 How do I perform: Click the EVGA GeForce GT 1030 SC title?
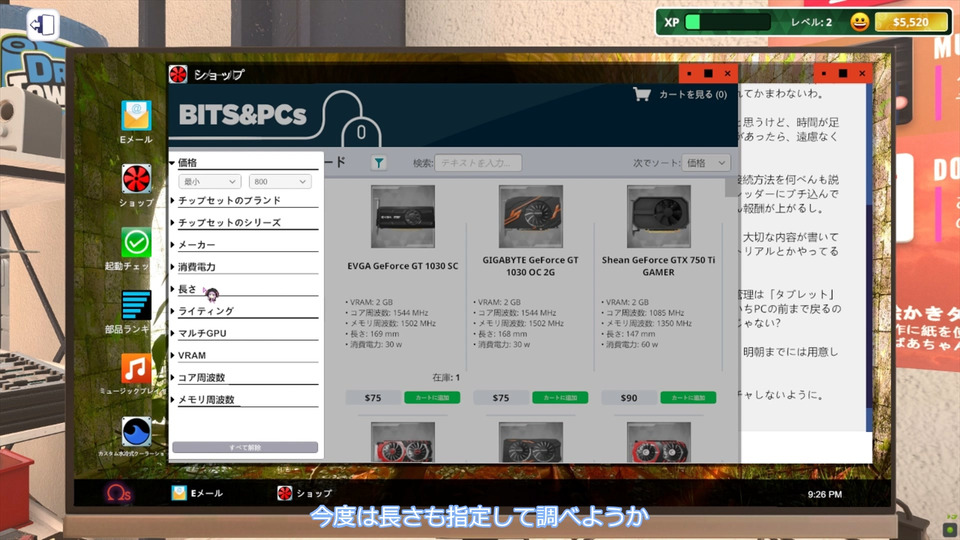pos(403,266)
